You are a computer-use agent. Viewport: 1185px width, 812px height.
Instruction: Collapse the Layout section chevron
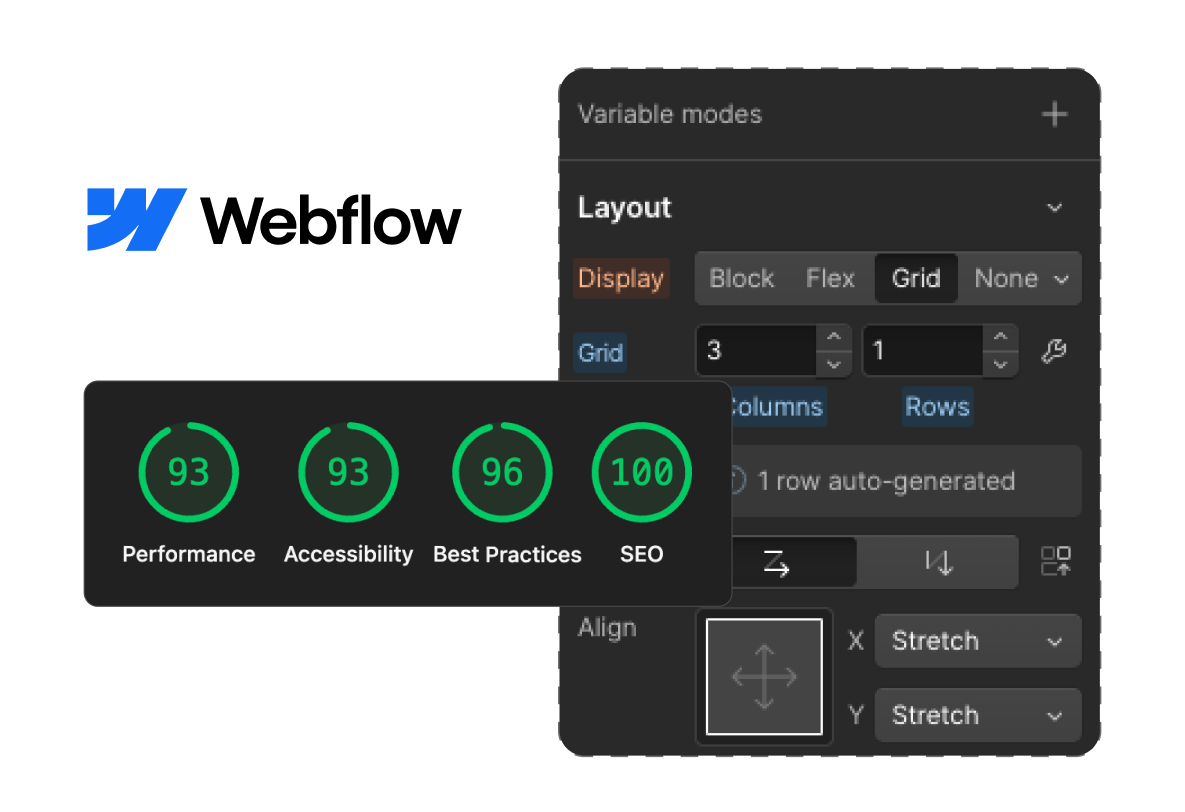1054,207
